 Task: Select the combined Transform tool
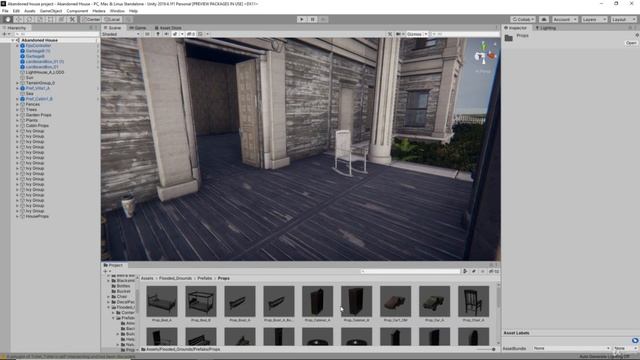[61, 19]
